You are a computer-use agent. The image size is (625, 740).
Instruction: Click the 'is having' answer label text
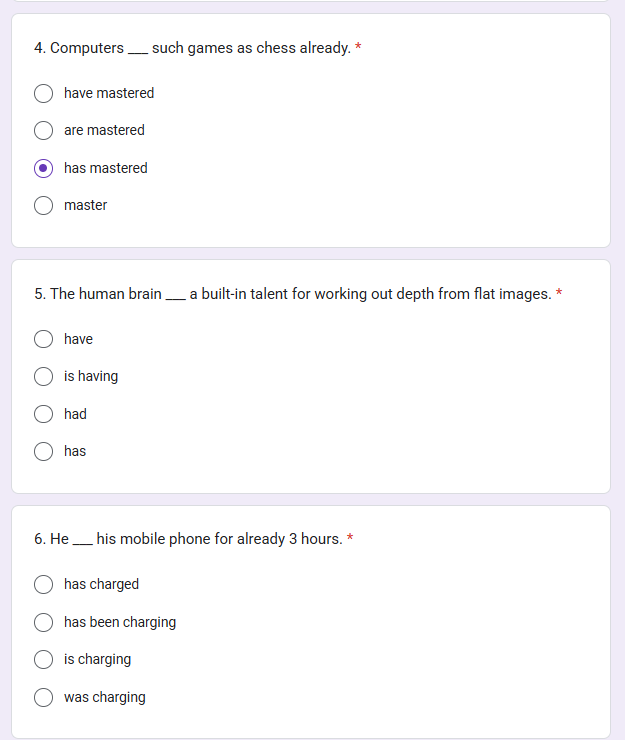pyautogui.click(x=91, y=376)
